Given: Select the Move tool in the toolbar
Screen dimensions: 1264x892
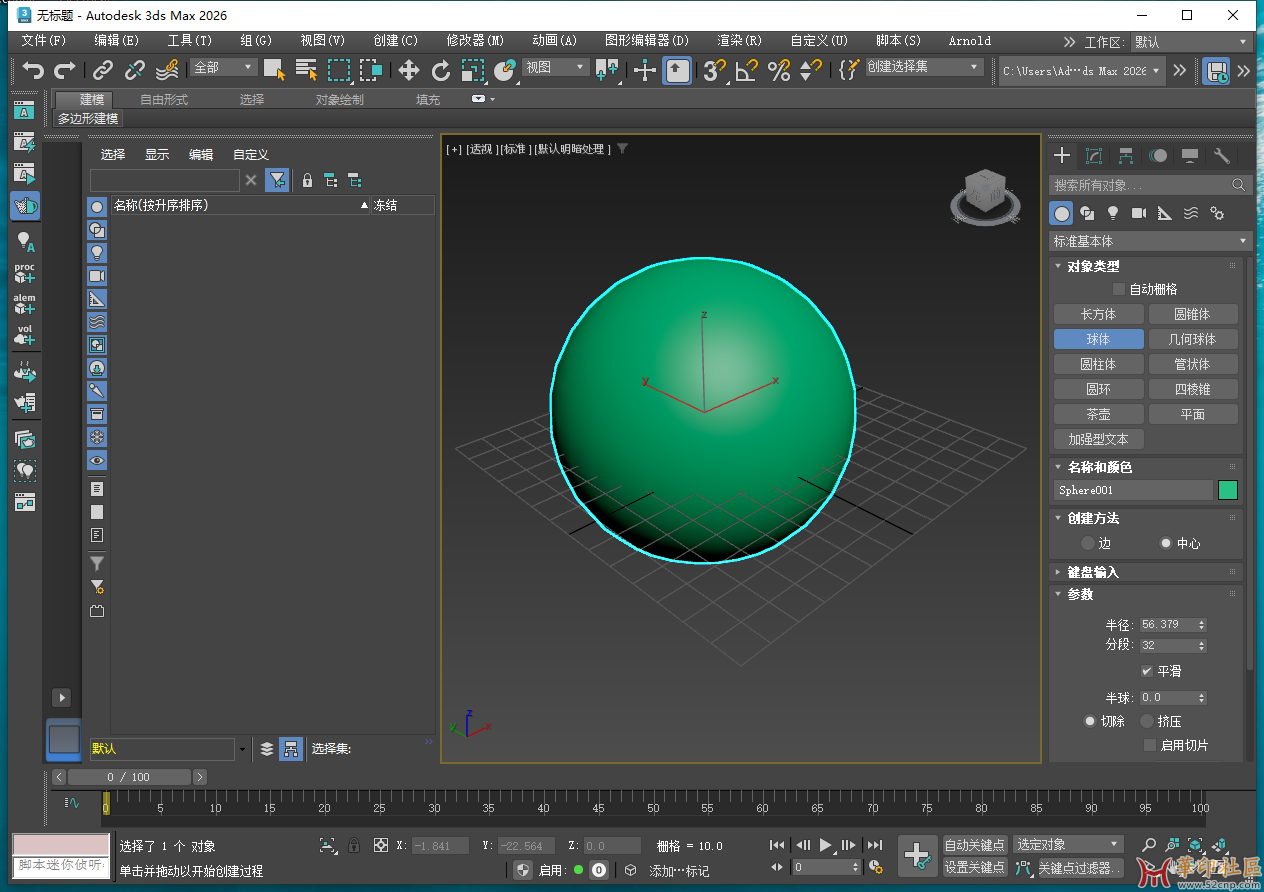Looking at the screenshot, I should 408,70.
